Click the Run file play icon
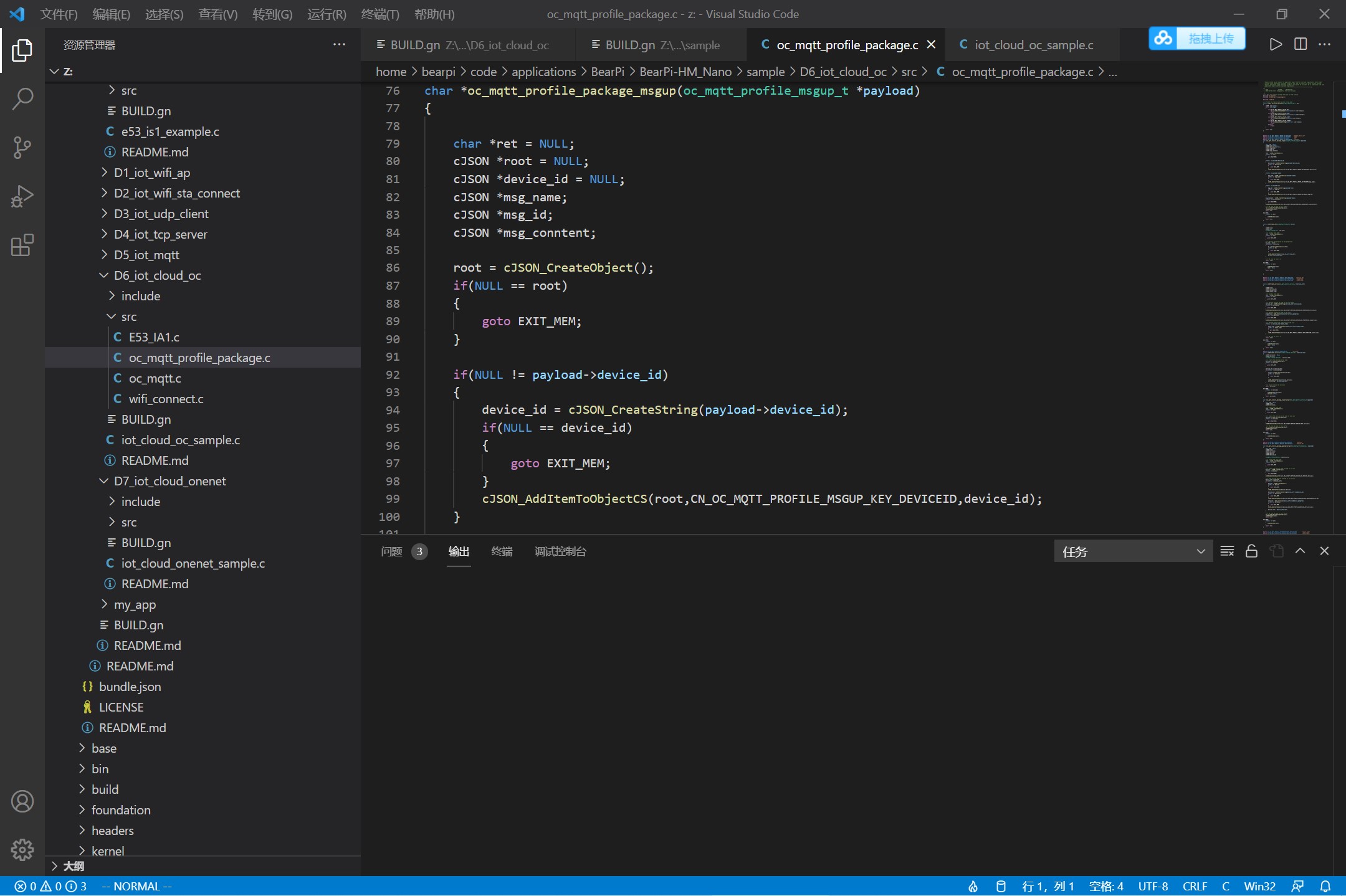This screenshot has width=1346, height=896. click(x=1276, y=44)
